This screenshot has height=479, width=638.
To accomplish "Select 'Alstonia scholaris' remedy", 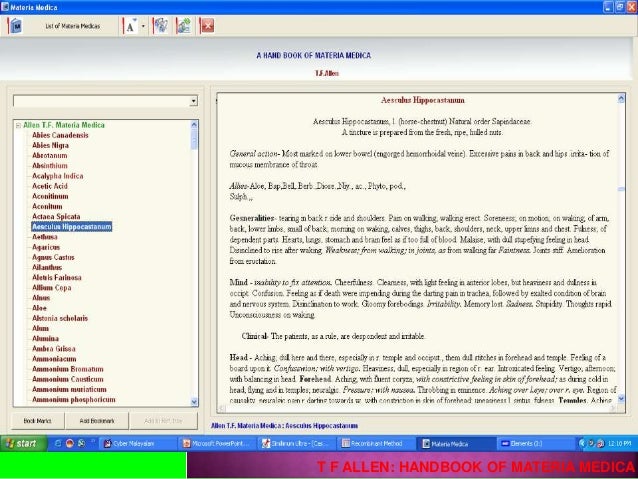I will 60,318.
